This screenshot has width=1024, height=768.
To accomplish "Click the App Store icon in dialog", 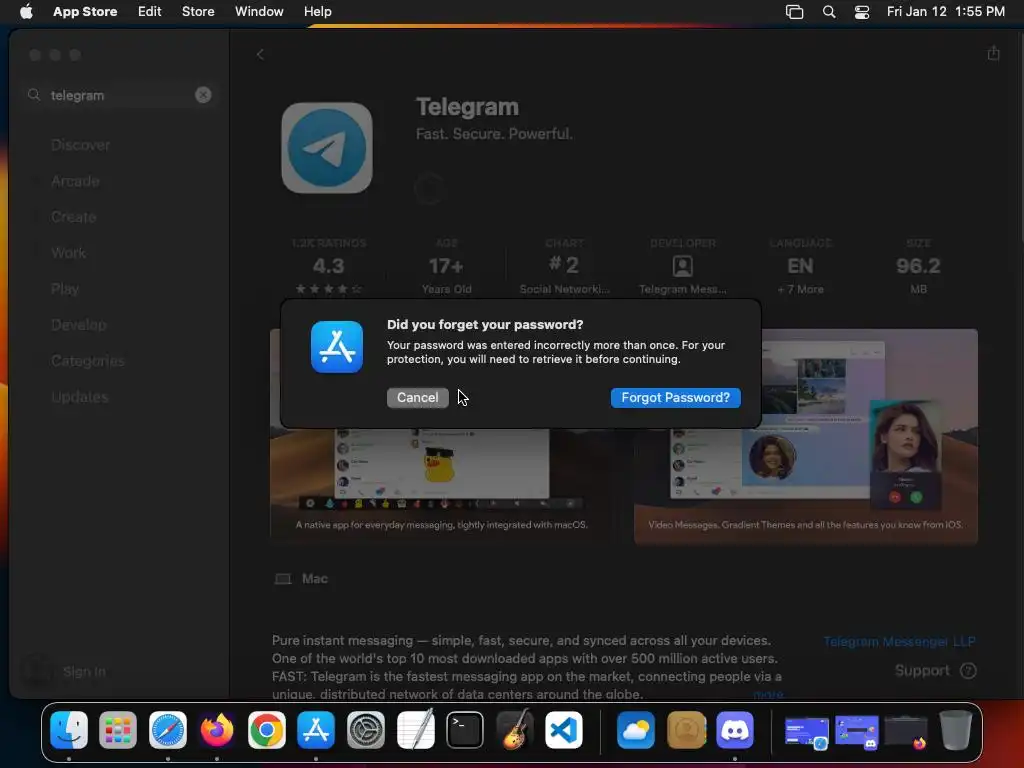I will pos(337,347).
